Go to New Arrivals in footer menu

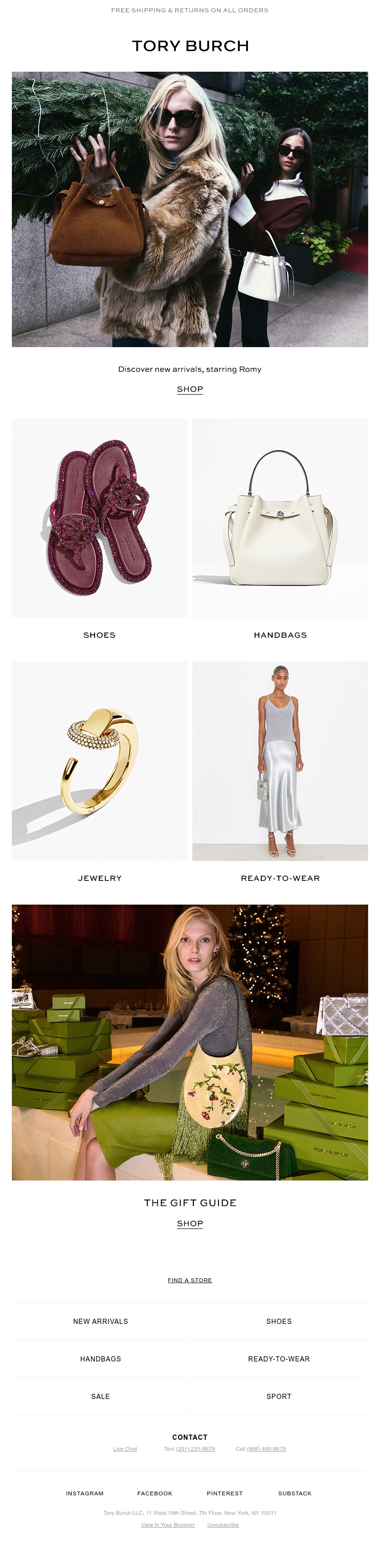(101, 1322)
